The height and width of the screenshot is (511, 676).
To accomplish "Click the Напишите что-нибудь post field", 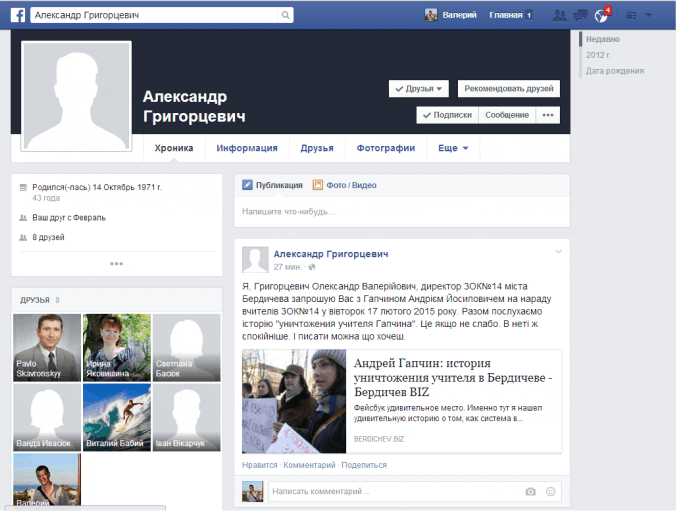I will (402, 212).
